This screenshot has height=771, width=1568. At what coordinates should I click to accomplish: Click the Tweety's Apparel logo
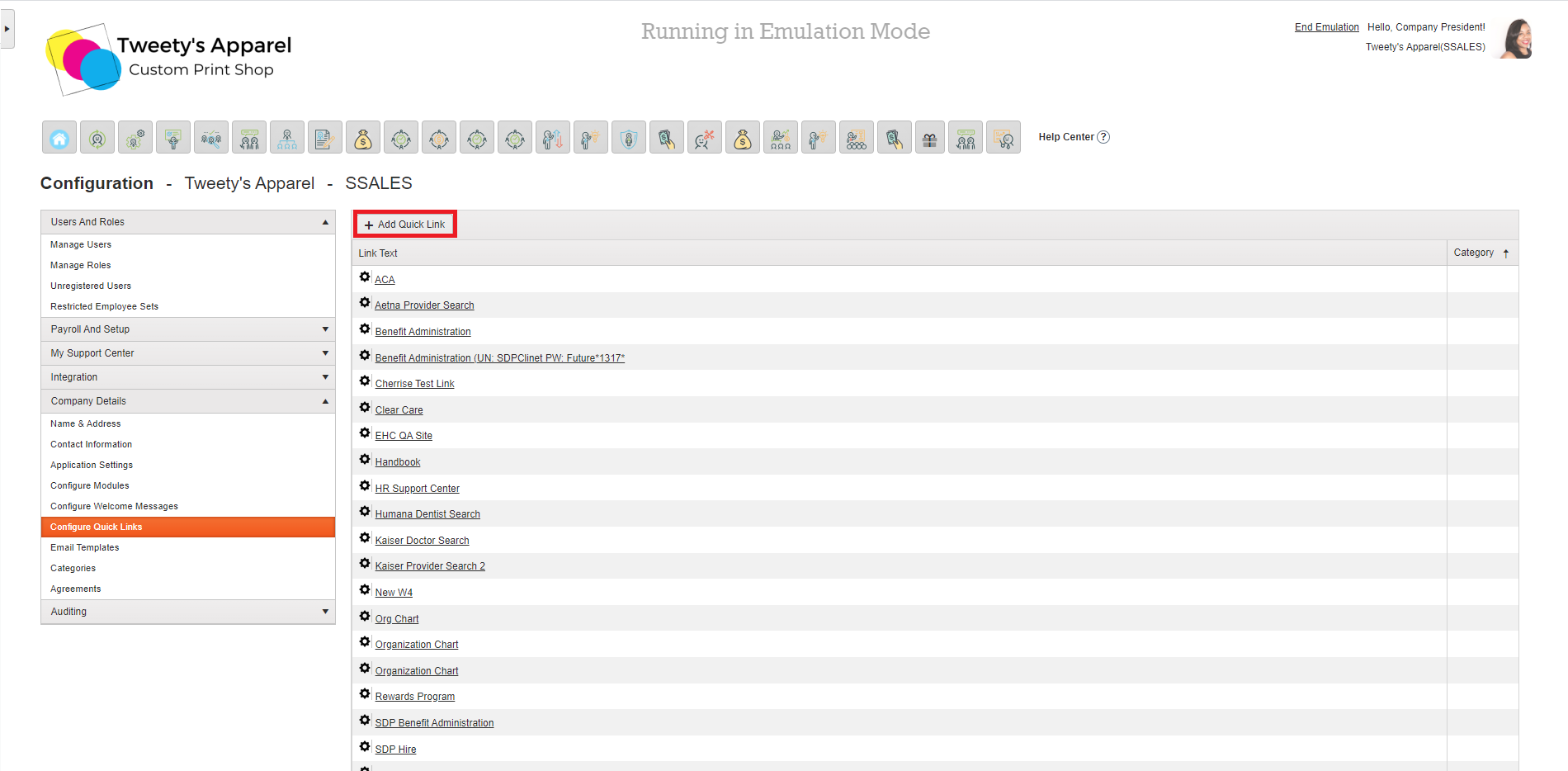(169, 59)
